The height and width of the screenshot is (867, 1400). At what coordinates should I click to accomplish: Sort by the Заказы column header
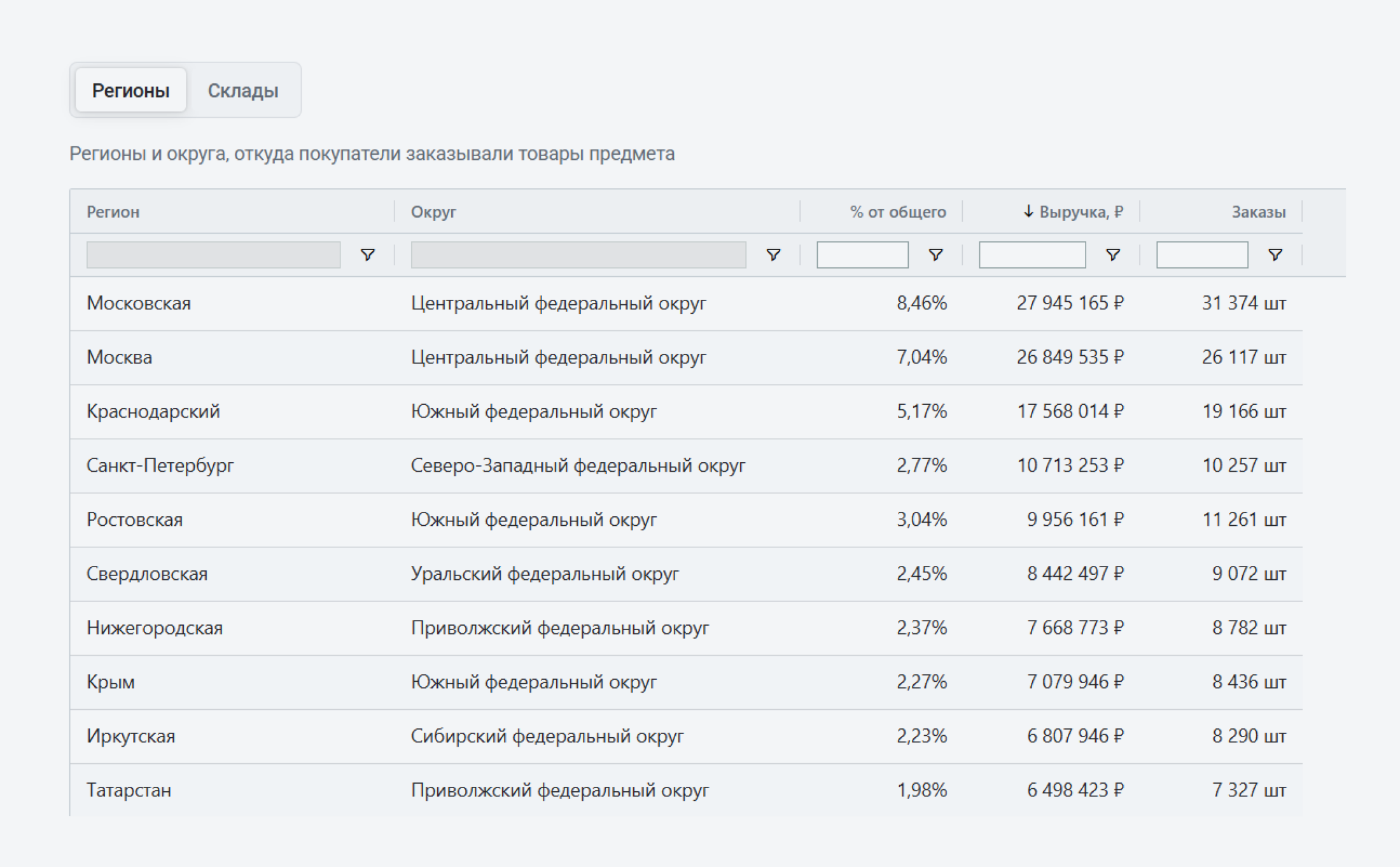pyautogui.click(x=1258, y=212)
